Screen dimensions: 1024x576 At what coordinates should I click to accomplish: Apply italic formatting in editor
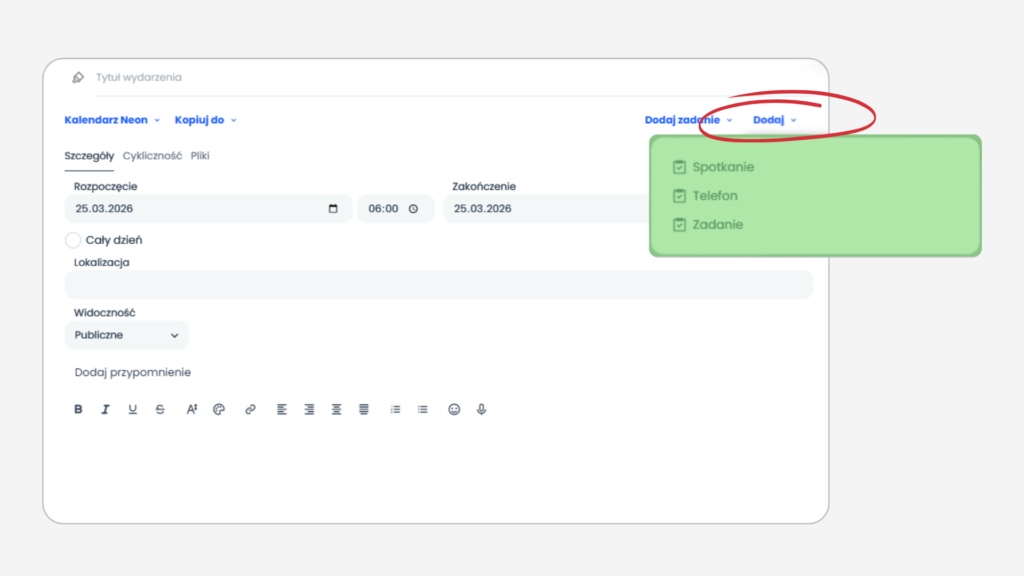(x=105, y=409)
